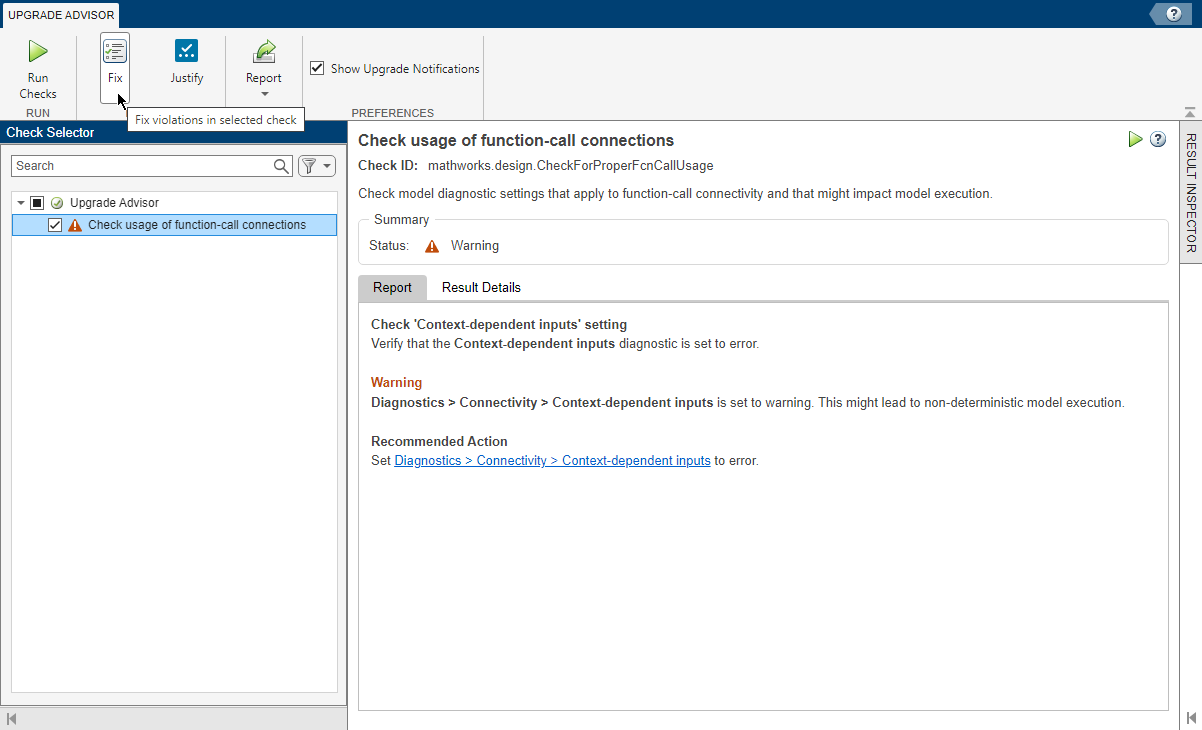Uncheck the function-call connections check

(x=55, y=225)
